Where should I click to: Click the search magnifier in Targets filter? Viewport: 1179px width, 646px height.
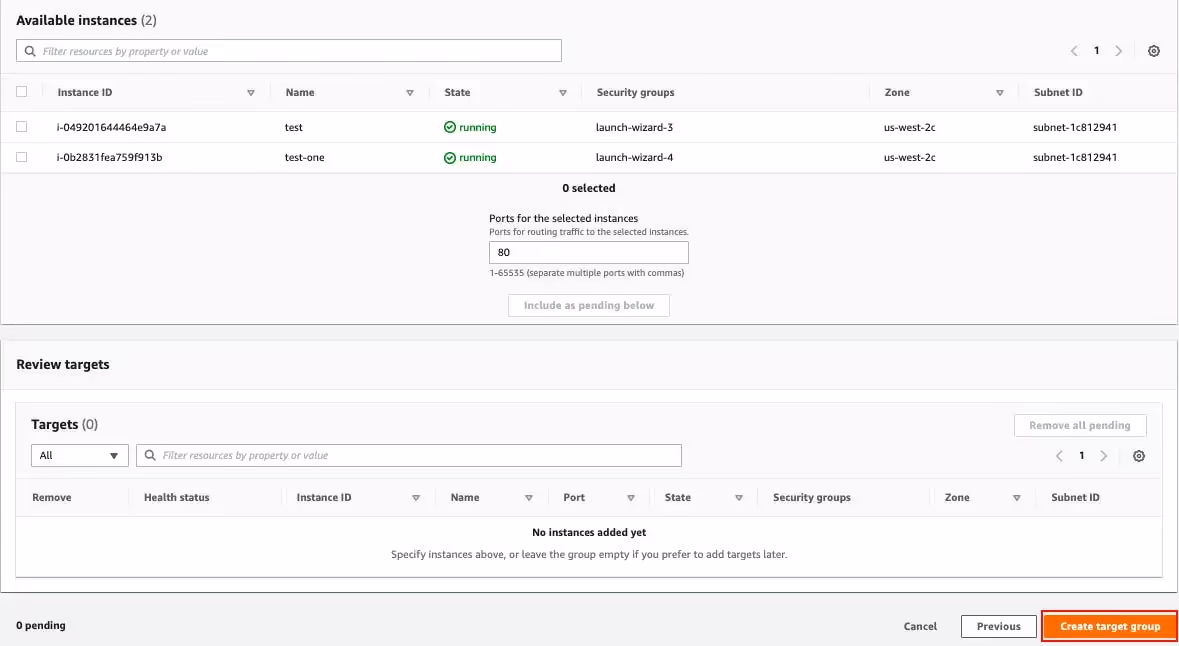[x=150, y=455]
